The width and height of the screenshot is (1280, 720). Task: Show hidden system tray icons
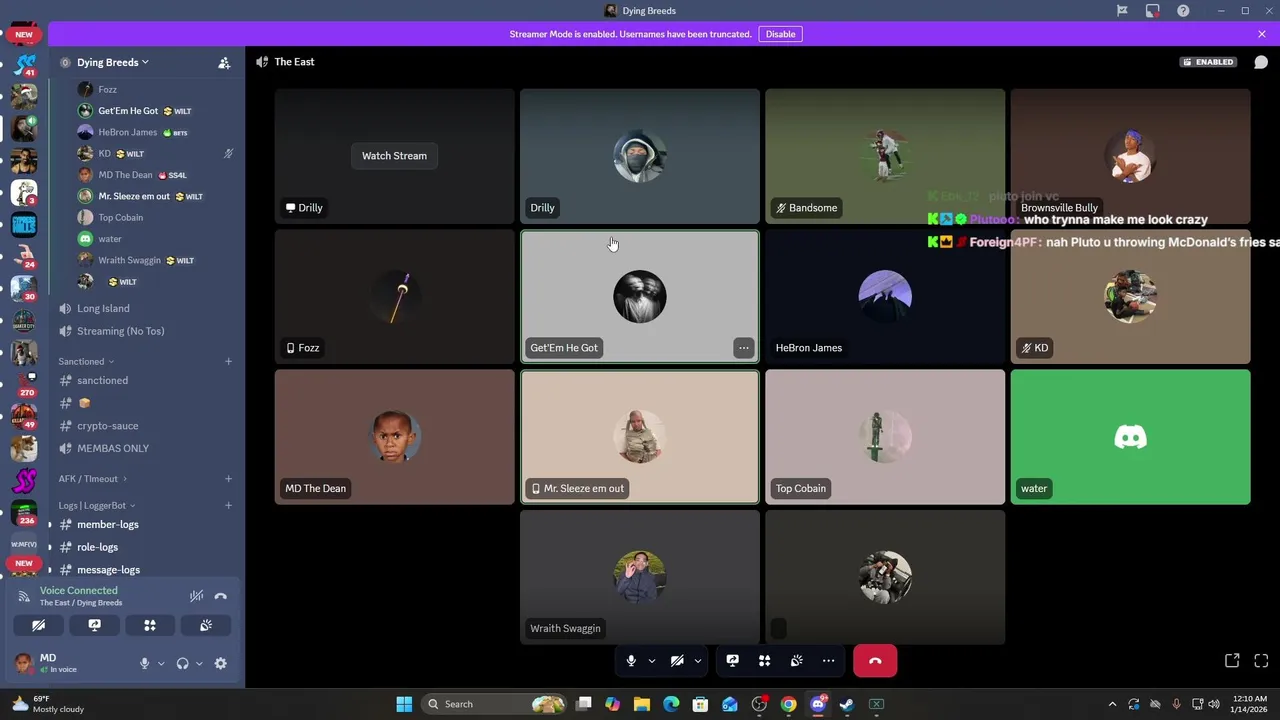pos(1112,704)
